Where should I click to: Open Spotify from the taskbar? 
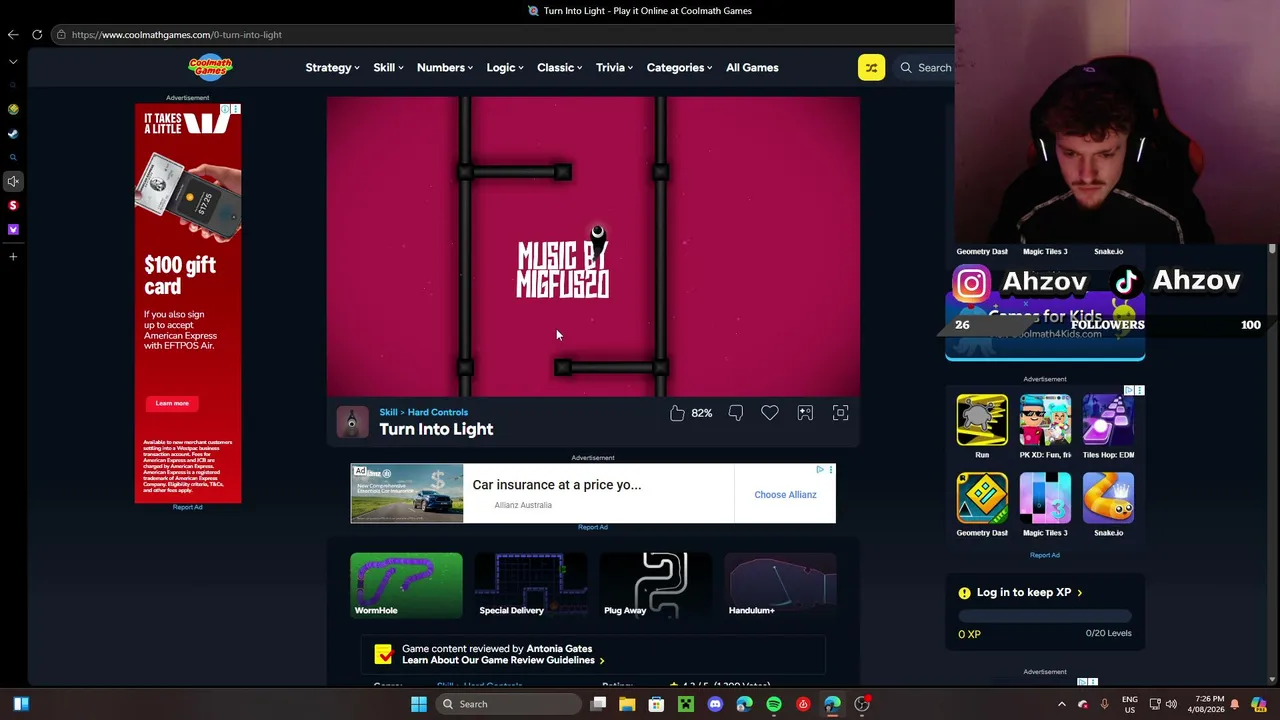pyautogui.click(x=774, y=704)
